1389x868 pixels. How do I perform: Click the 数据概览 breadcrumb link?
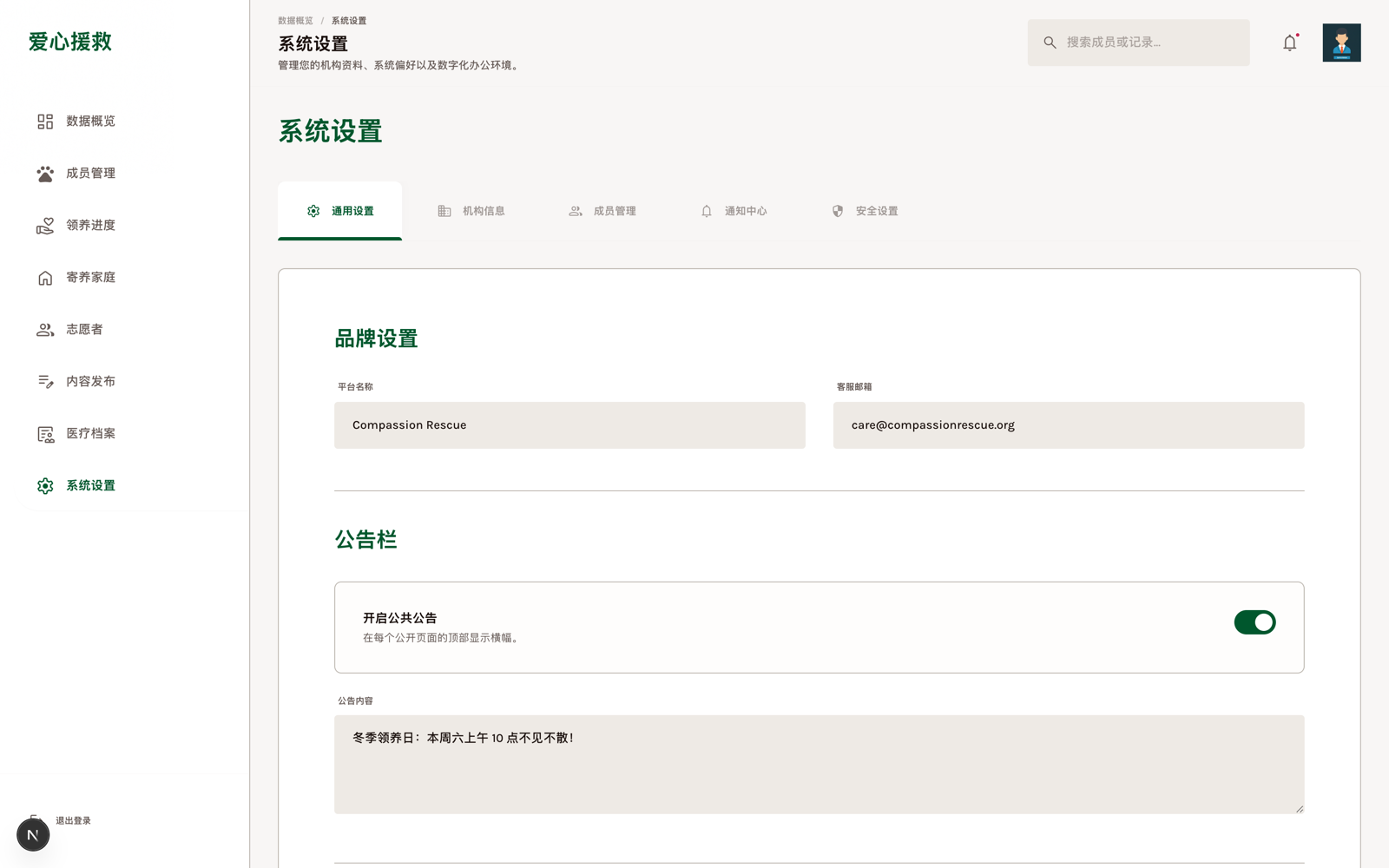[295, 21]
